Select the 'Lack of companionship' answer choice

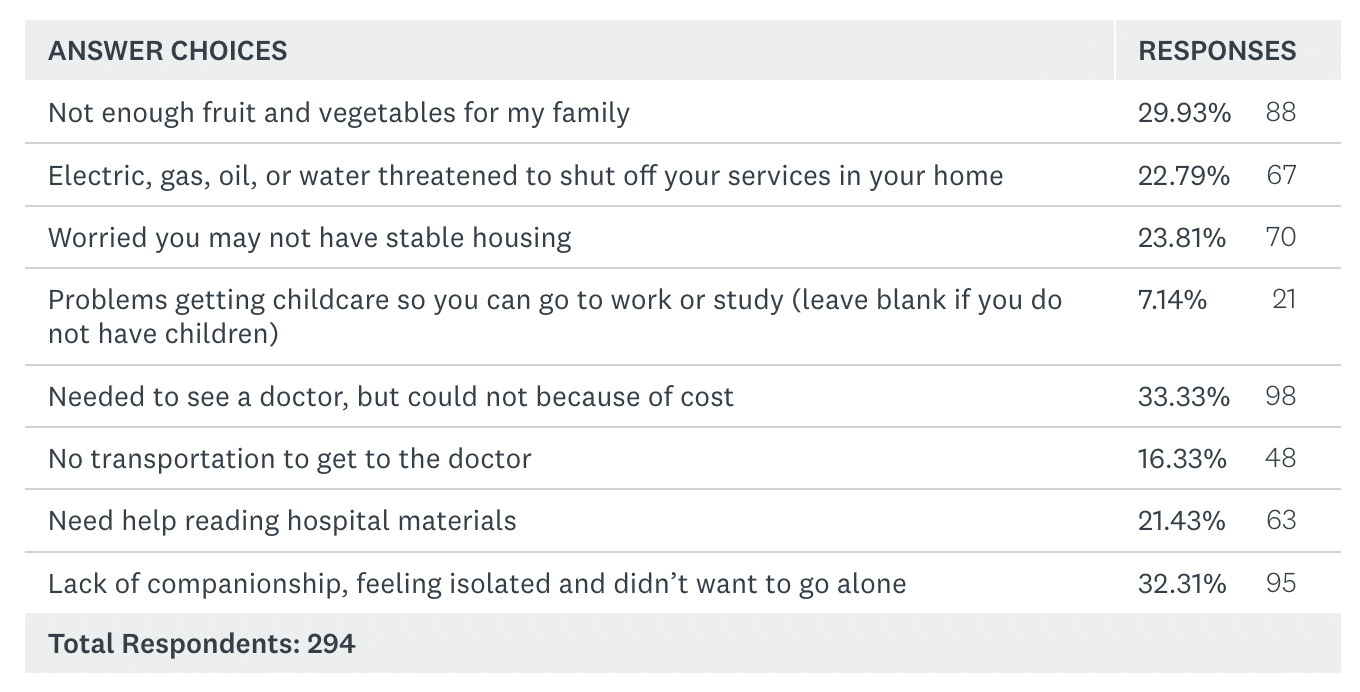477,583
